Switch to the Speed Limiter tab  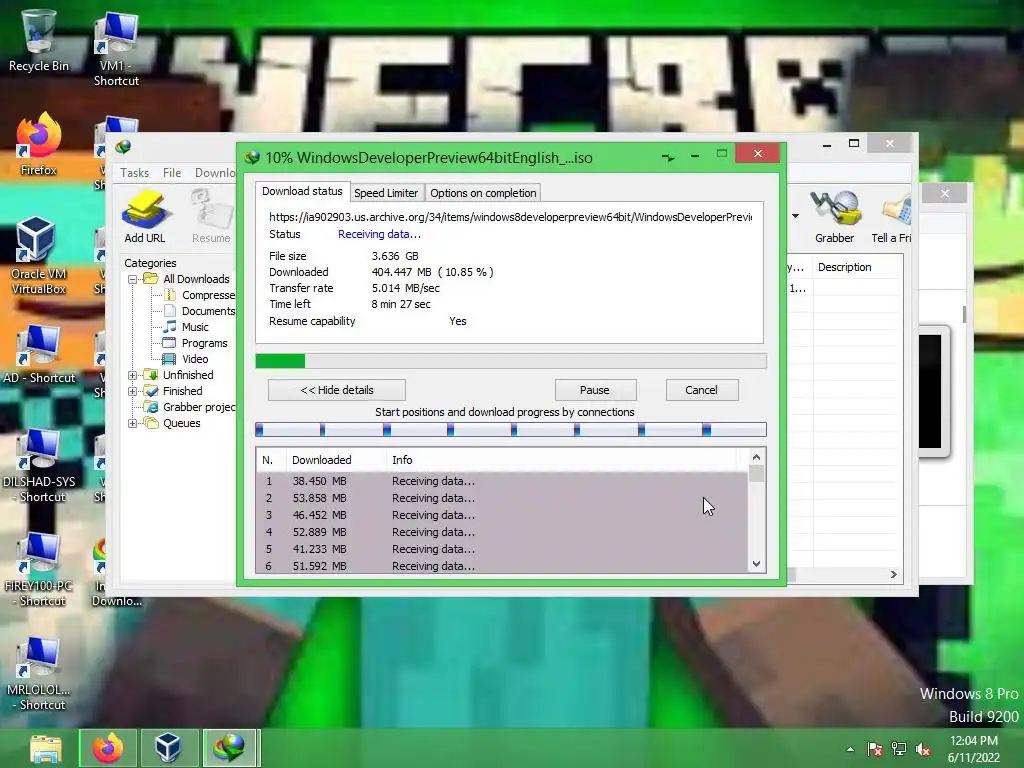[386, 193]
